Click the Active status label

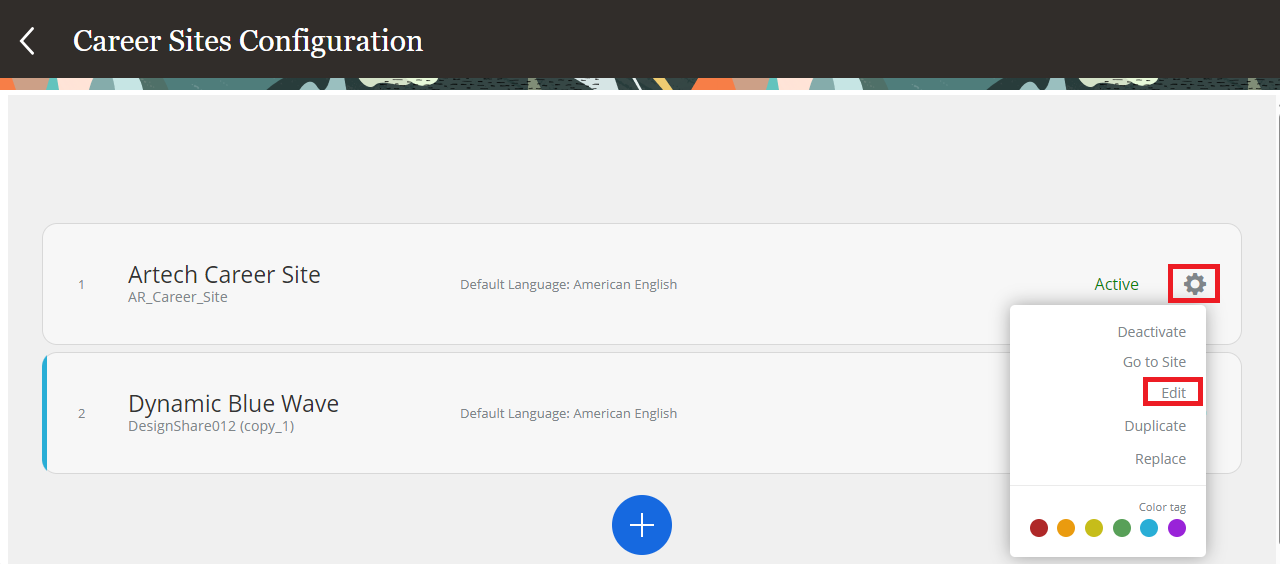pos(1116,284)
